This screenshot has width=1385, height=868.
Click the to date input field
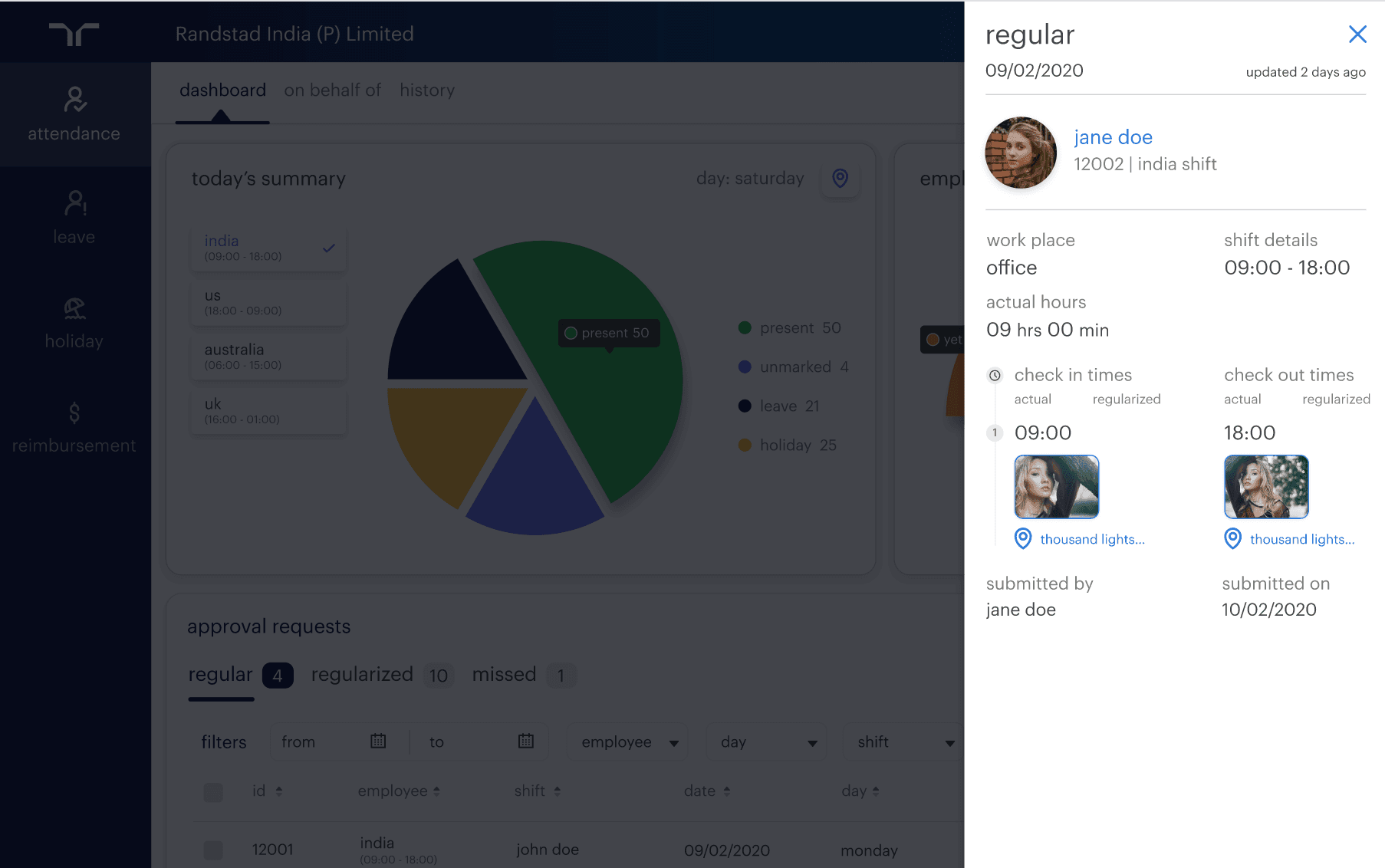(481, 741)
